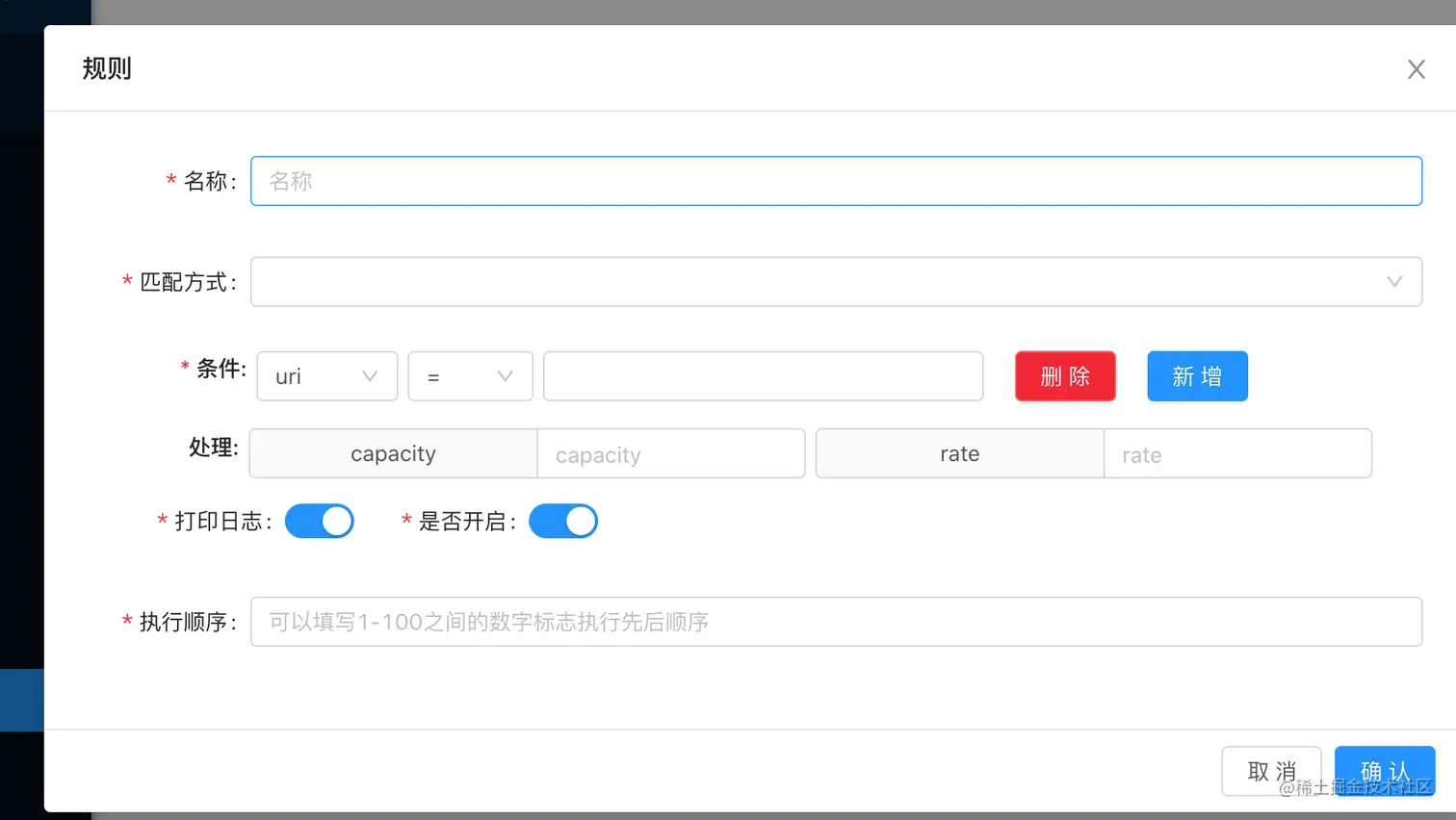This screenshot has width=1456, height=820.
Task: Click the 规则 dialog title
Action: pyautogui.click(x=107, y=68)
